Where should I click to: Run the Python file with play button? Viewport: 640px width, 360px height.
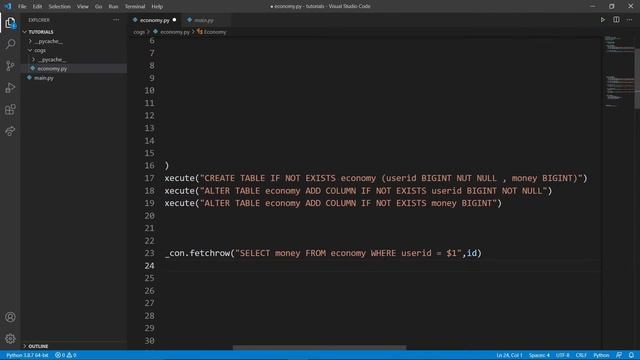(602, 20)
